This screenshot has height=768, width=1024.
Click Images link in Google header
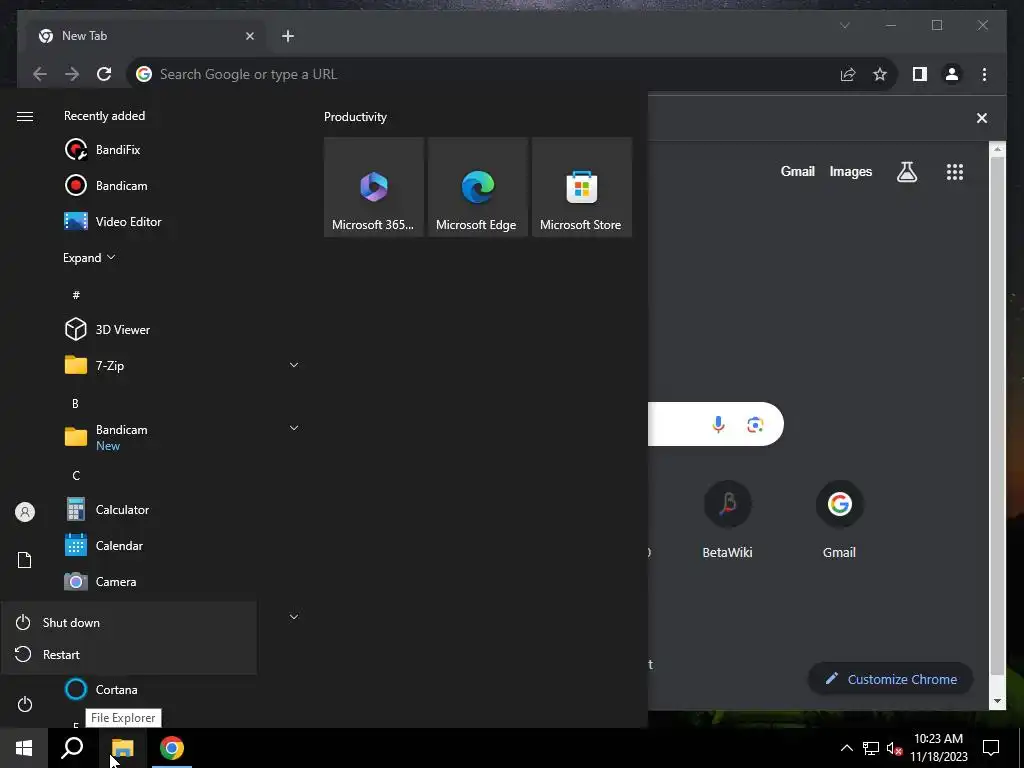coord(850,171)
